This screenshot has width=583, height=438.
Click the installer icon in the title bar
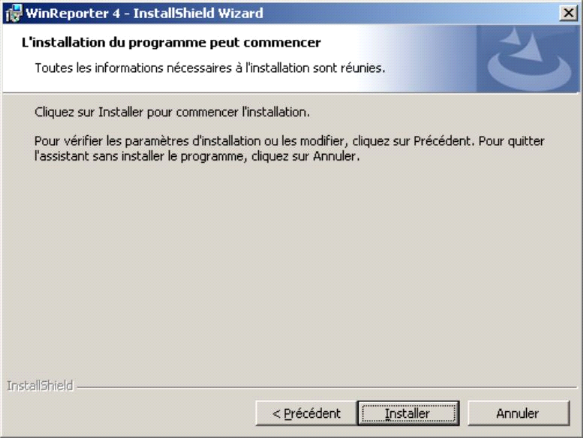13,13
